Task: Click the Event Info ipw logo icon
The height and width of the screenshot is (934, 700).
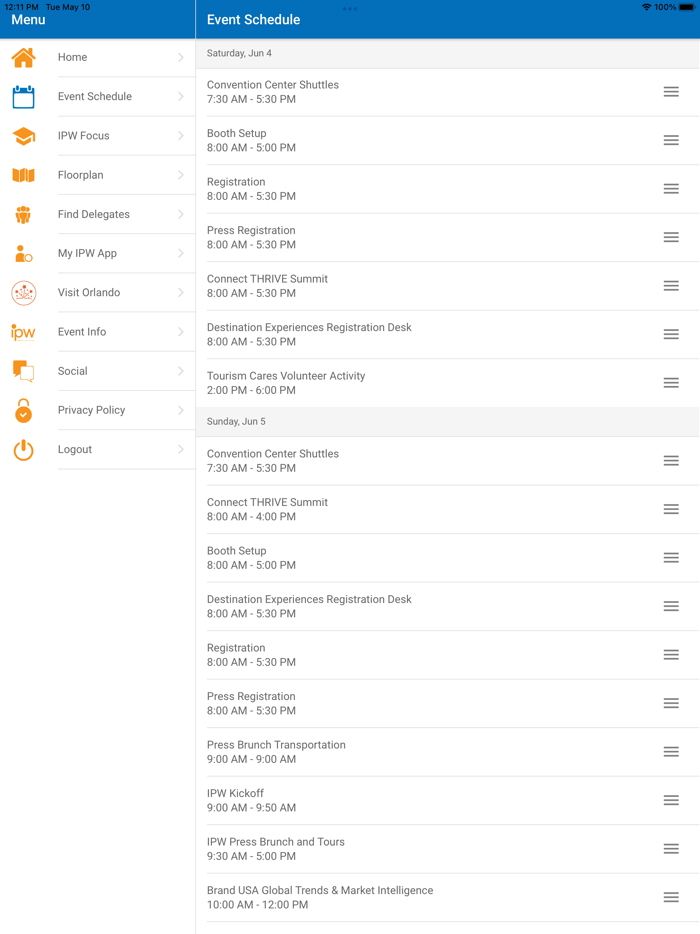Action: point(23,332)
